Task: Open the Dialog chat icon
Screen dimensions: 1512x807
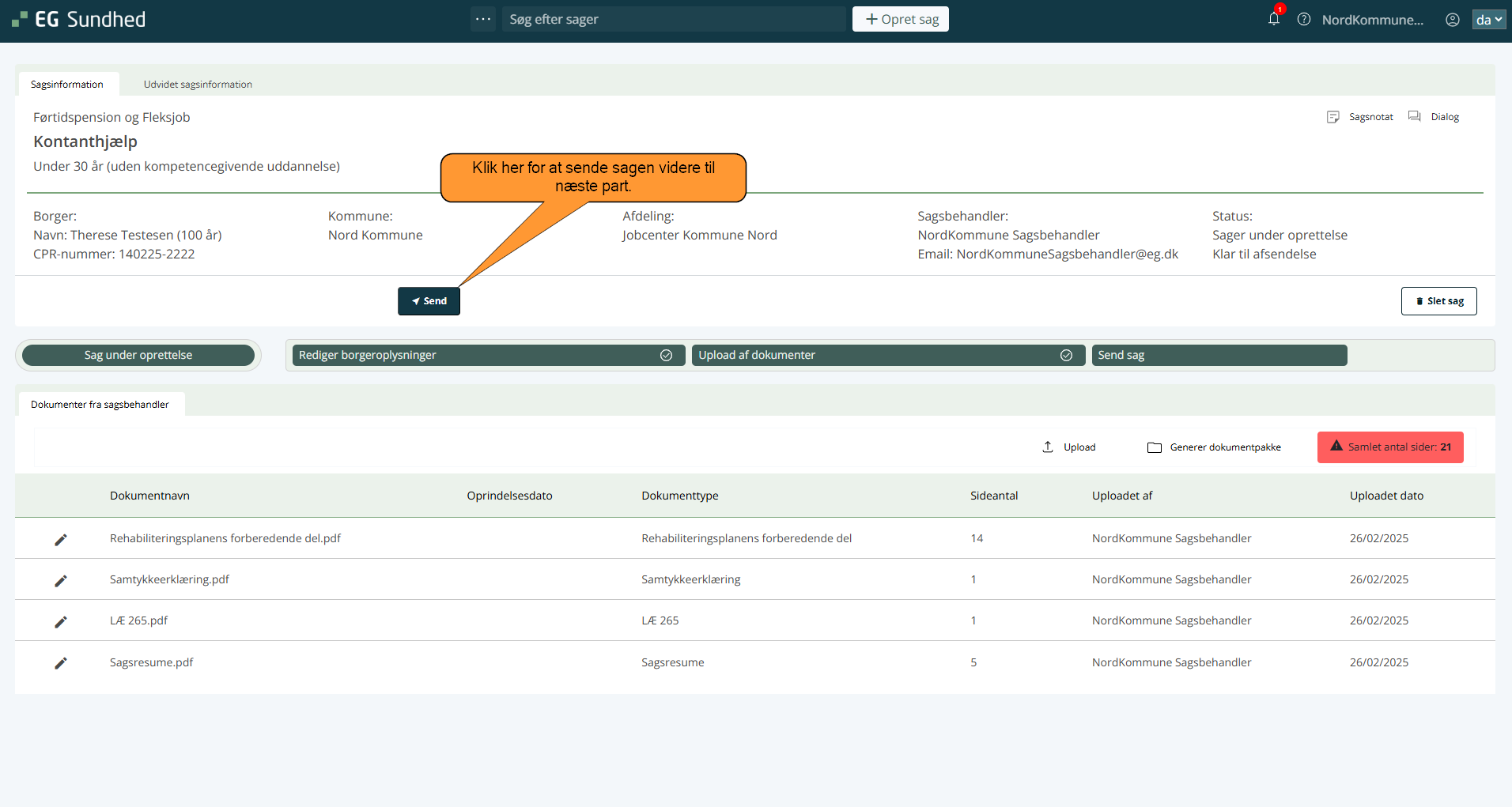Action: click(x=1415, y=117)
